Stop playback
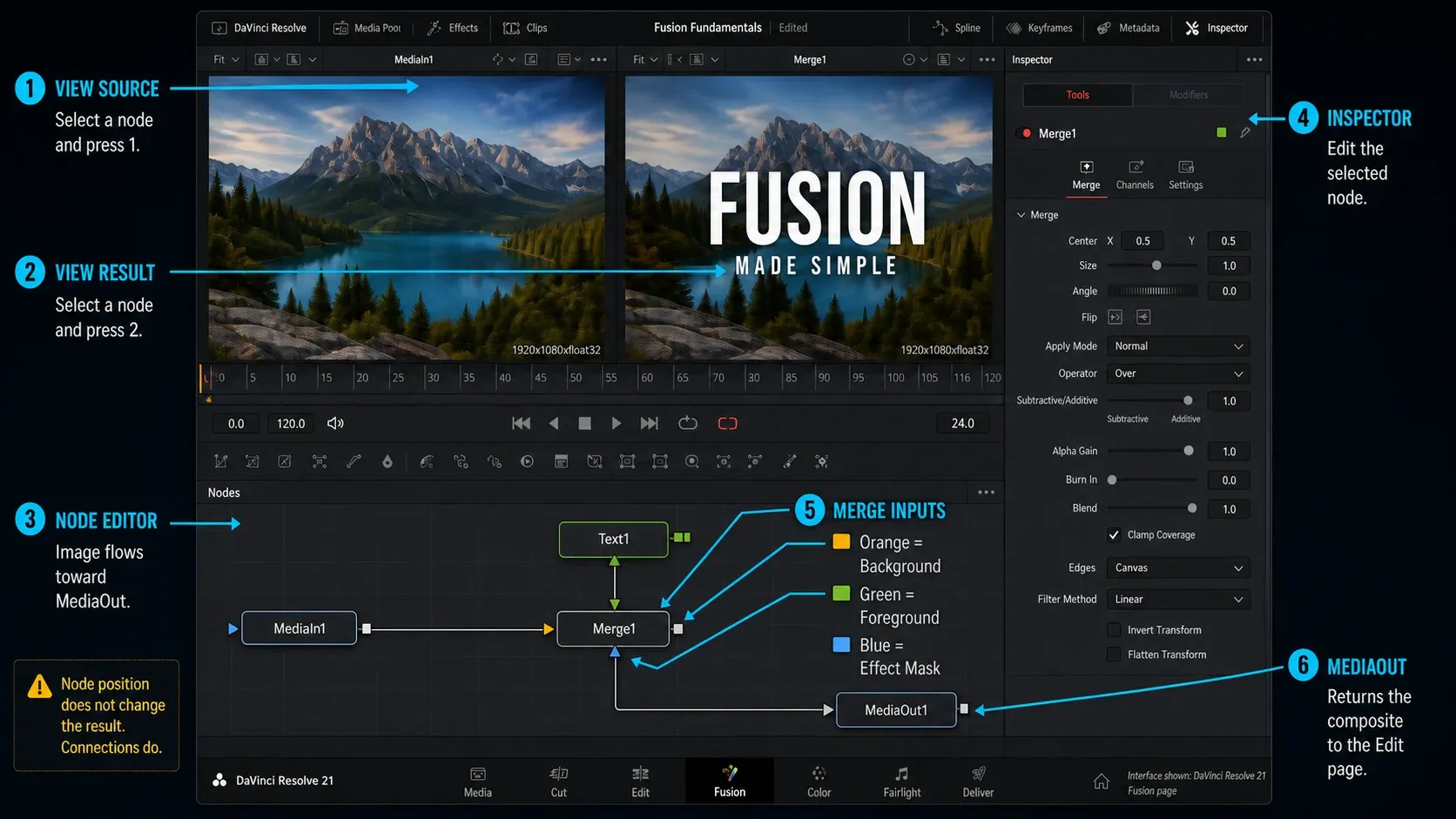The height and width of the screenshot is (819, 1456). [585, 423]
